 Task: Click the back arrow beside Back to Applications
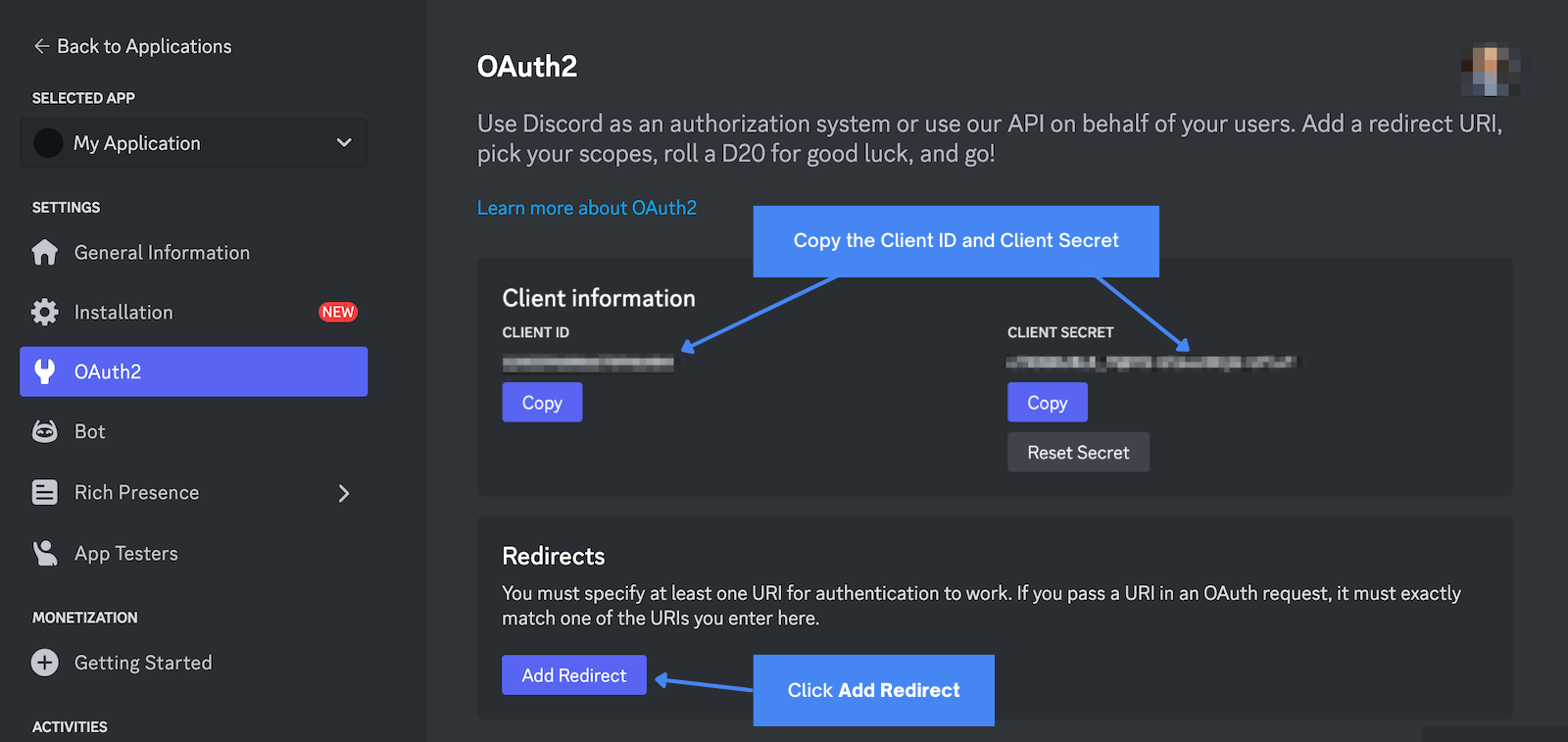(41, 46)
